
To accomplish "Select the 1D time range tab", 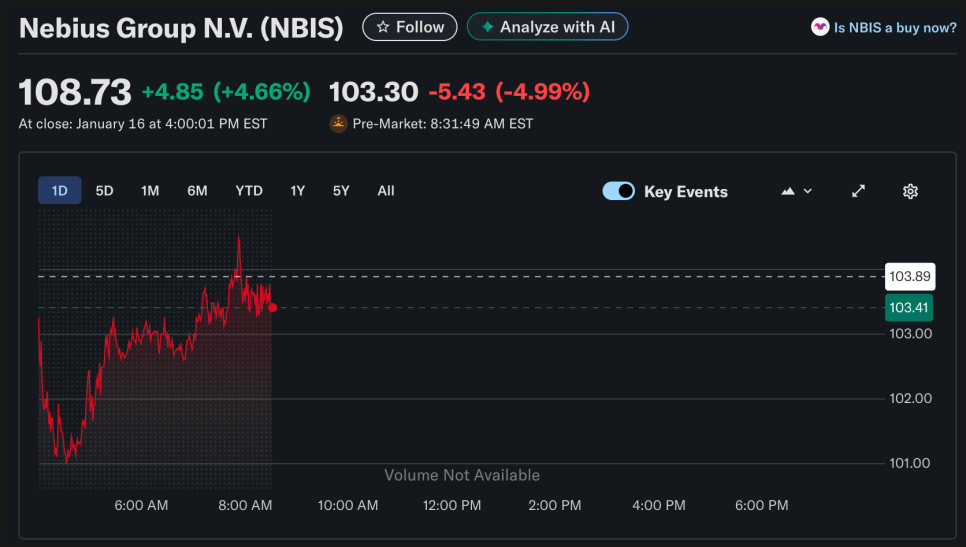I will point(60,190).
